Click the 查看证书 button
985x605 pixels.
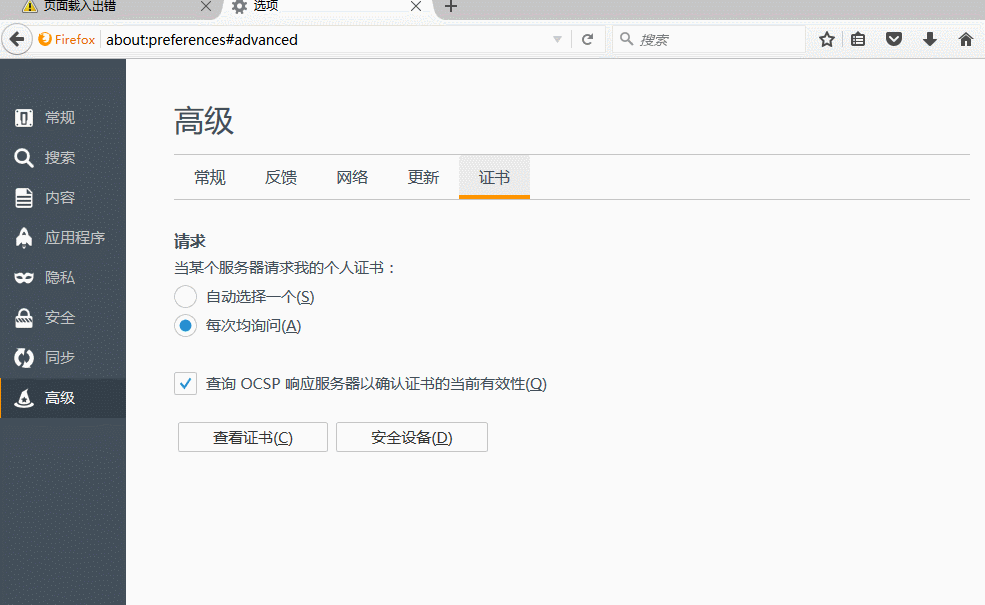(x=252, y=437)
